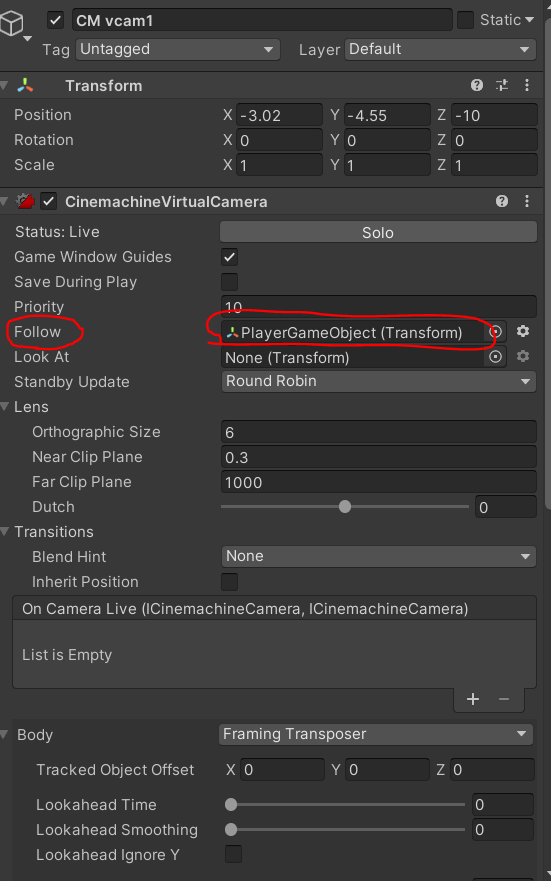This screenshot has width=551, height=881.
Task: Collapse the Transform component foldout
Action: click(x=4, y=85)
